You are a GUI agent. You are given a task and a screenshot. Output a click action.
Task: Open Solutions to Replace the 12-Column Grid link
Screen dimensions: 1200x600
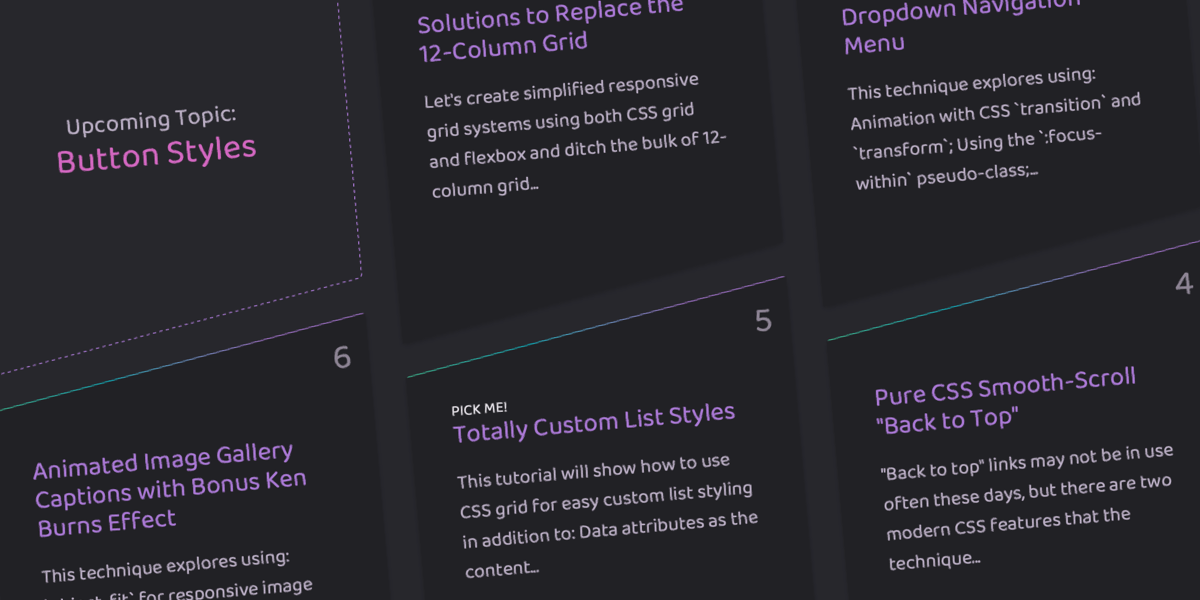pyautogui.click(x=551, y=29)
